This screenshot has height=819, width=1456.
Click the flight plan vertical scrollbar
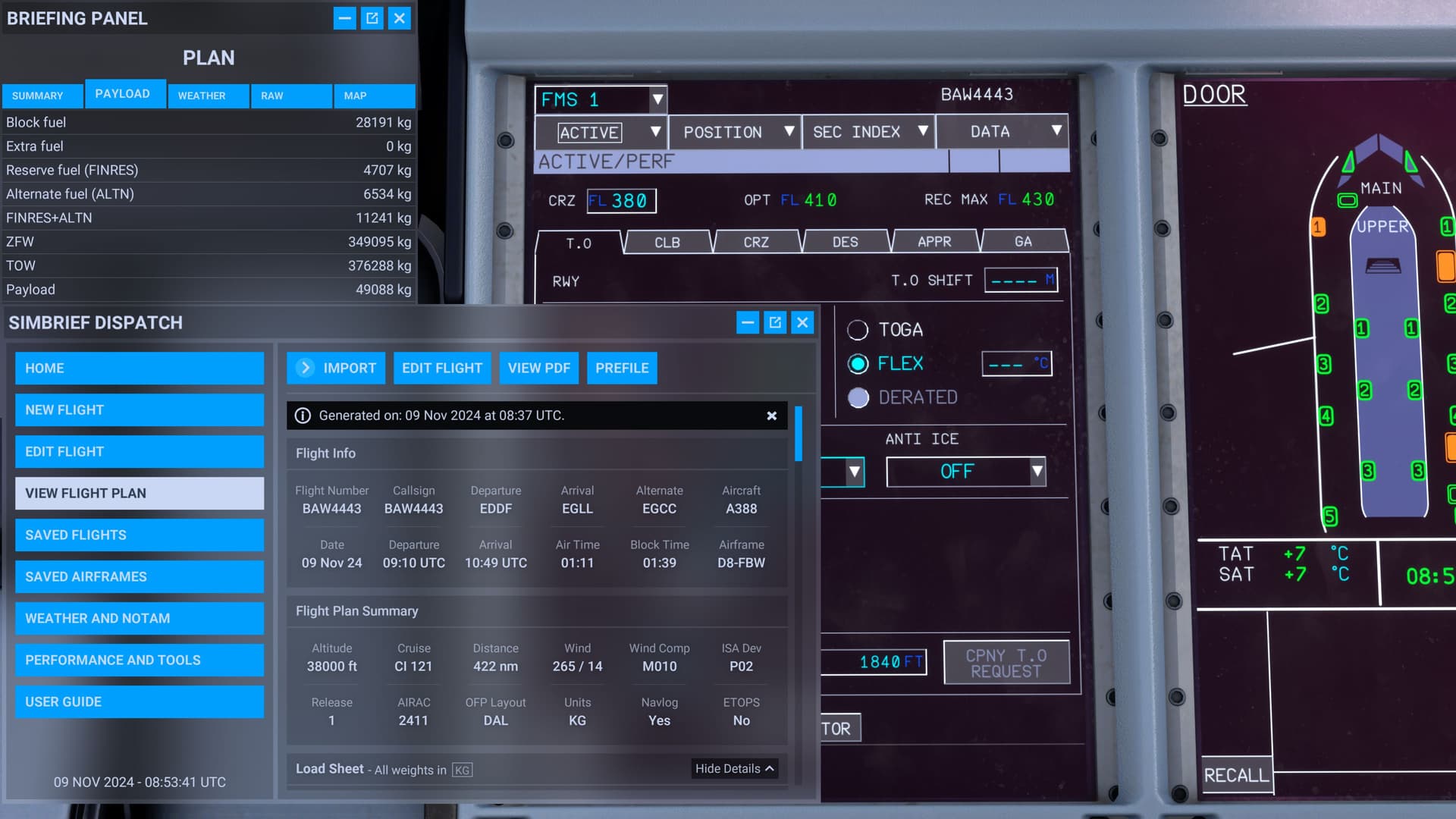tap(799, 434)
